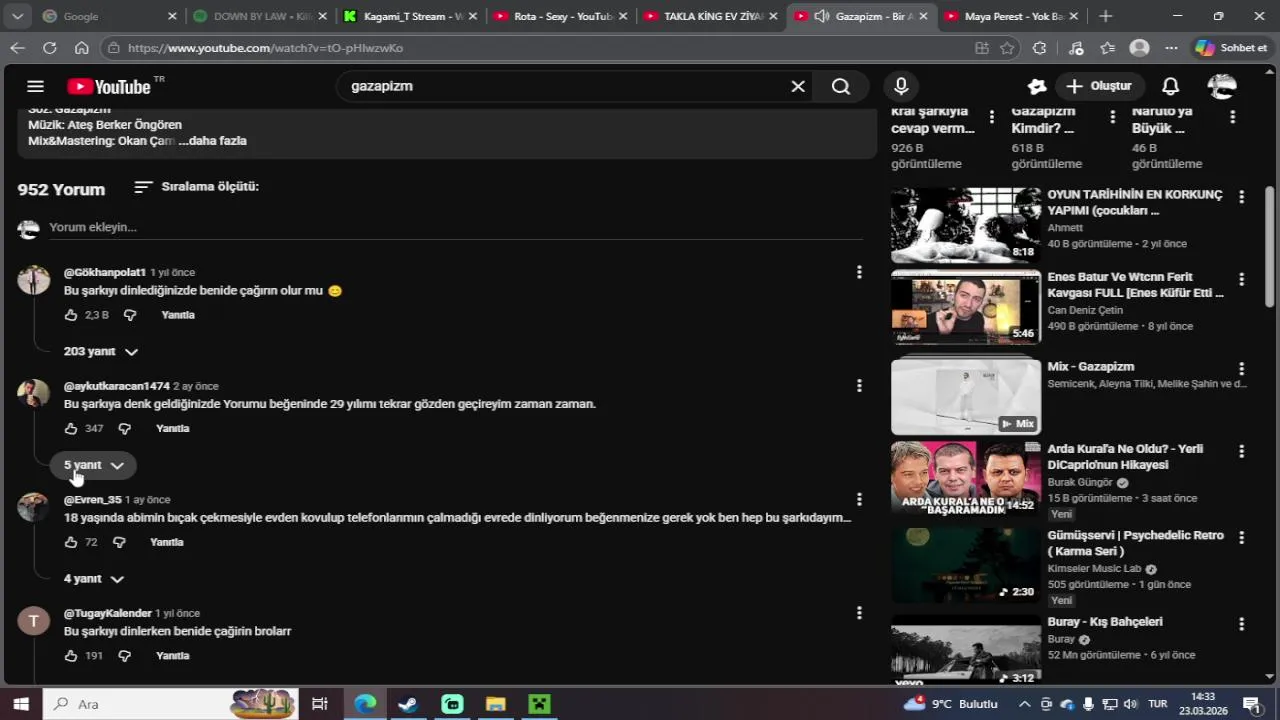Dislike Evren_35's comment
The height and width of the screenshot is (720, 1280).
click(x=119, y=542)
